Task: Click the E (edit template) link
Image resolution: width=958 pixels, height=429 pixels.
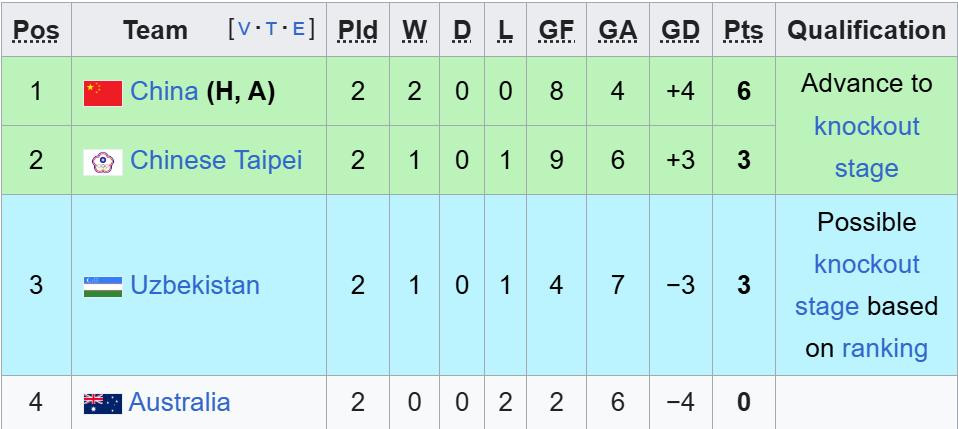Action: [x=298, y=29]
